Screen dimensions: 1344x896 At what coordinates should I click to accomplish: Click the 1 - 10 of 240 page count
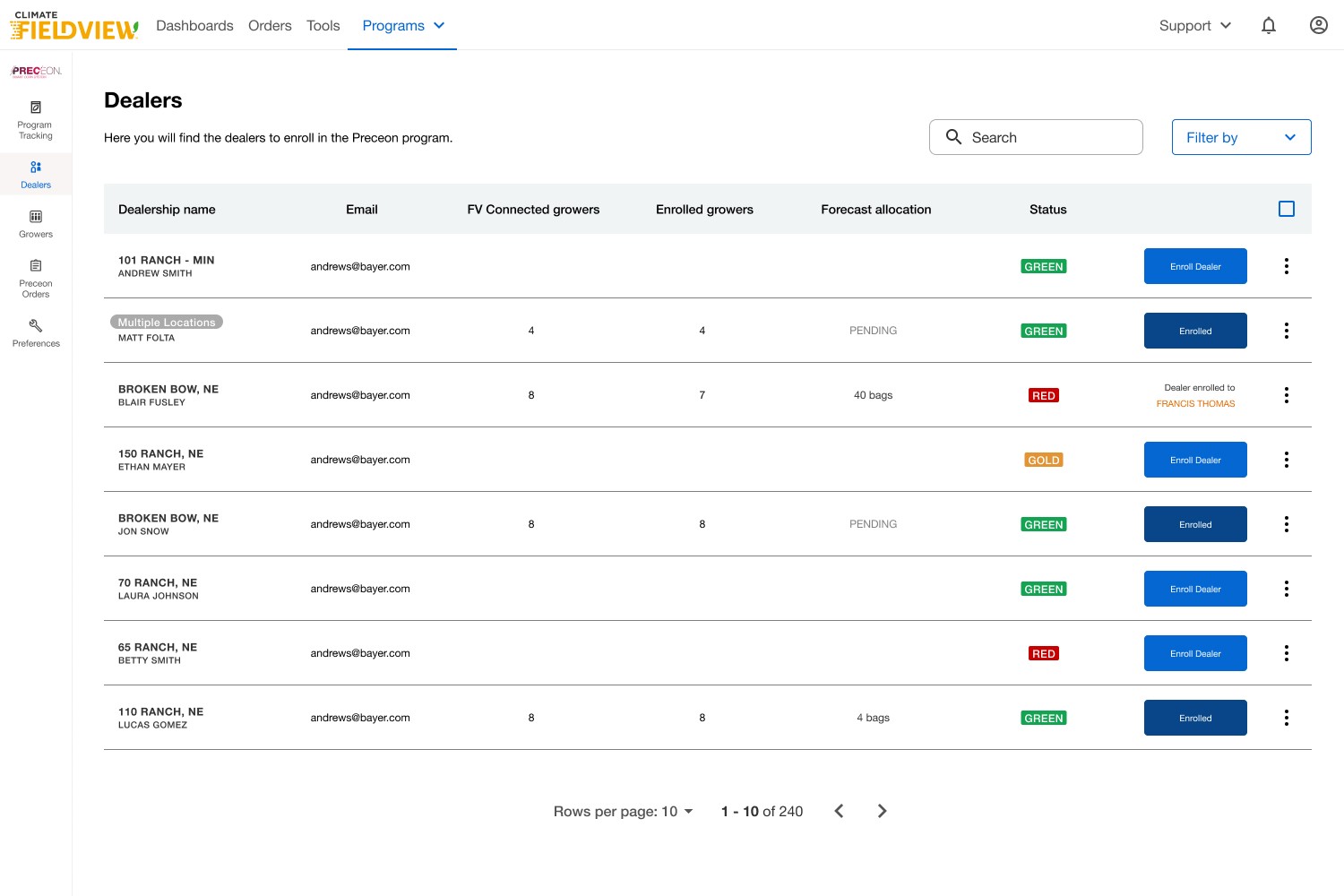click(762, 811)
